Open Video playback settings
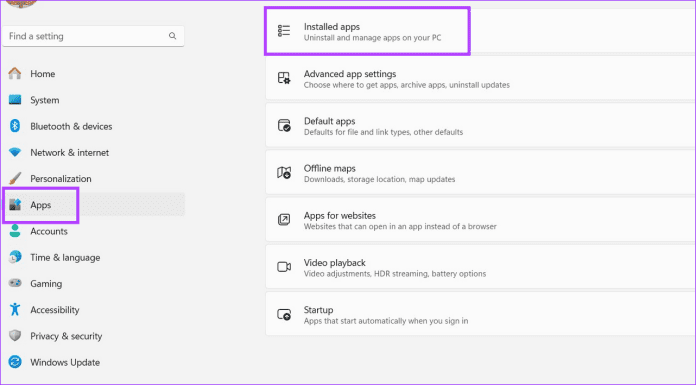 click(481, 267)
